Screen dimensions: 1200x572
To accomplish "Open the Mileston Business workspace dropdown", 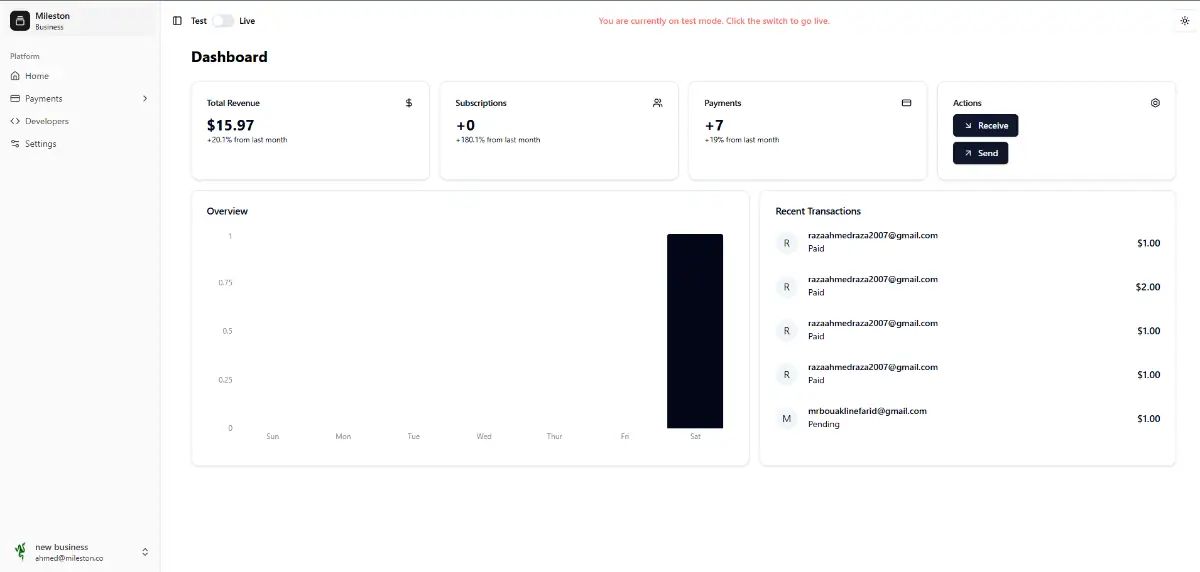I will click(x=80, y=21).
